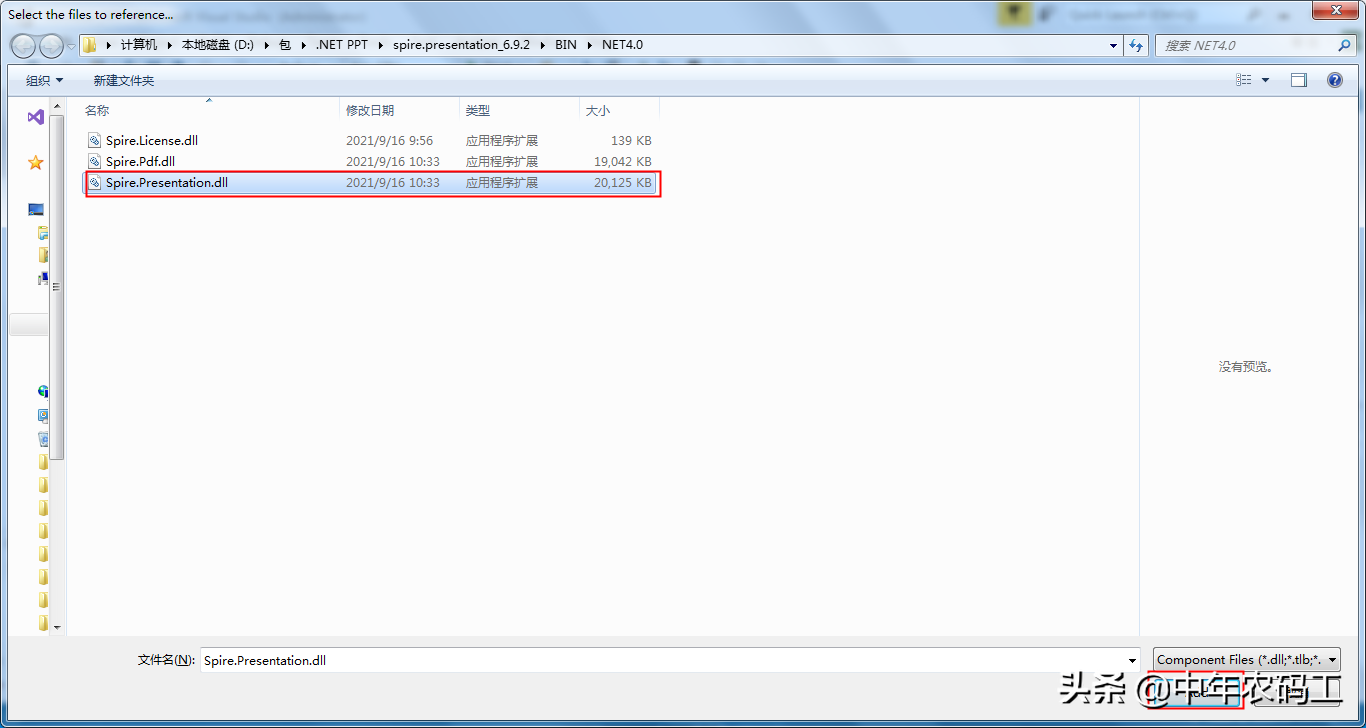Navigate to 计算机 in the address bar

[x=139, y=45]
